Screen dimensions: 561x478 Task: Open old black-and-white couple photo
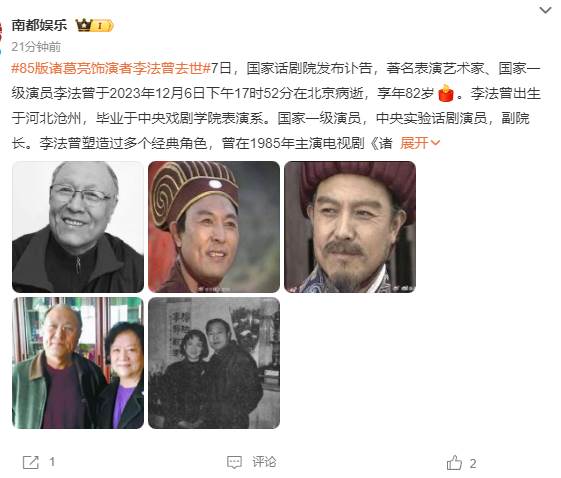coord(214,363)
